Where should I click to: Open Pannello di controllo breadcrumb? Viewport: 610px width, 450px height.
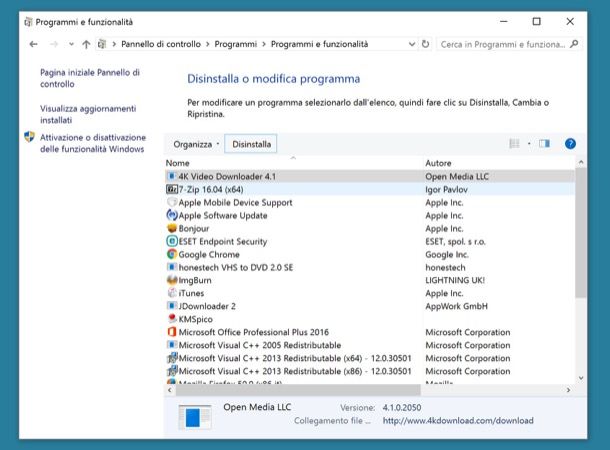pyautogui.click(x=161, y=44)
